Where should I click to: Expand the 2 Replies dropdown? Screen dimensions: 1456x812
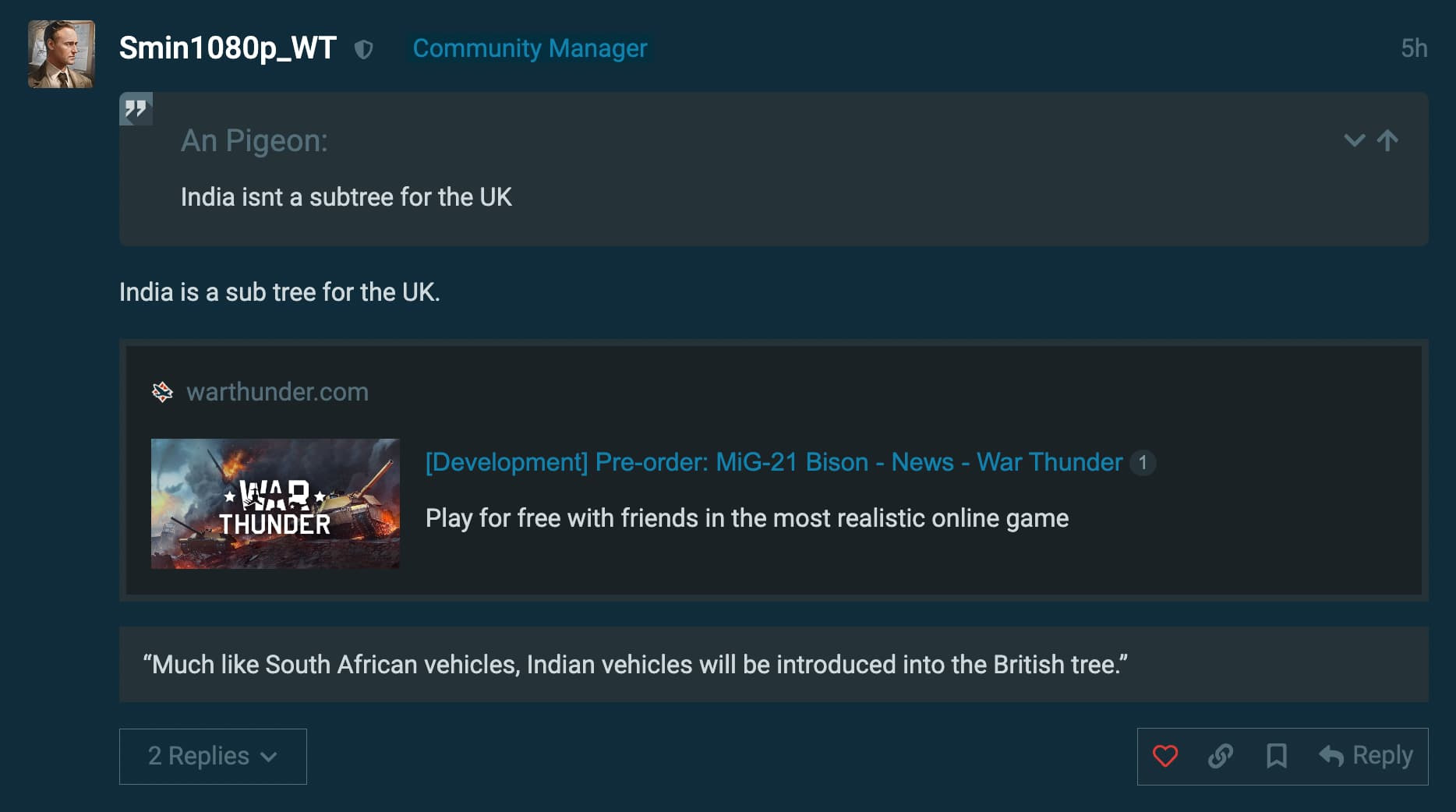click(x=213, y=756)
